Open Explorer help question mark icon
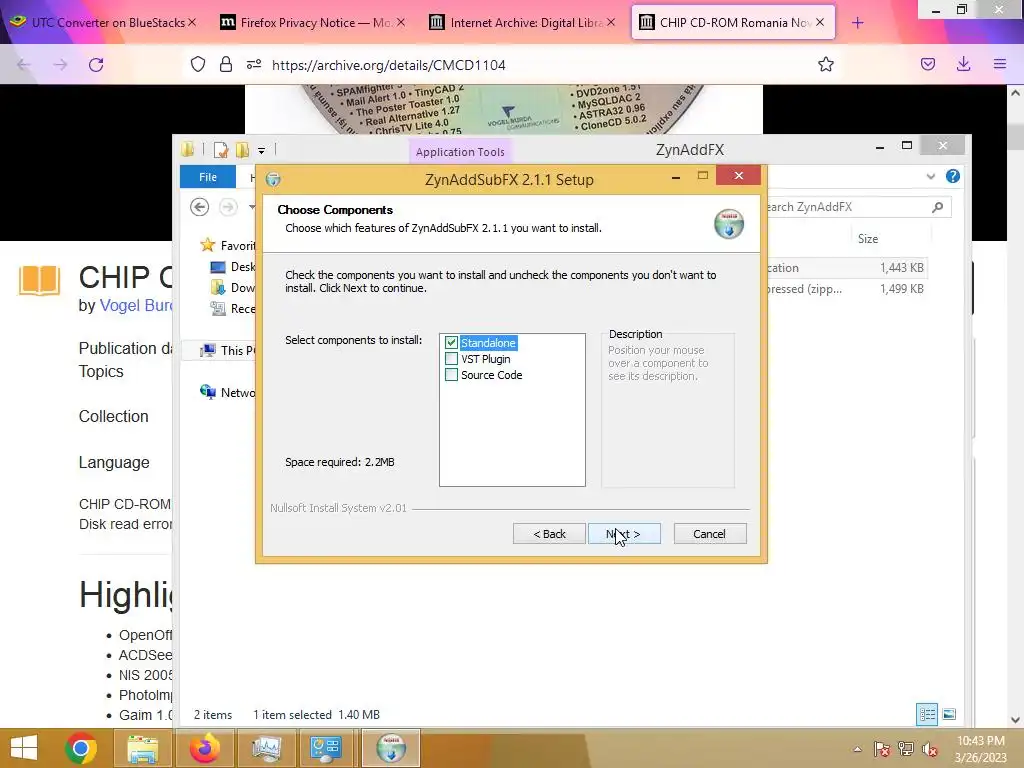The height and width of the screenshot is (768, 1024). coord(953,176)
